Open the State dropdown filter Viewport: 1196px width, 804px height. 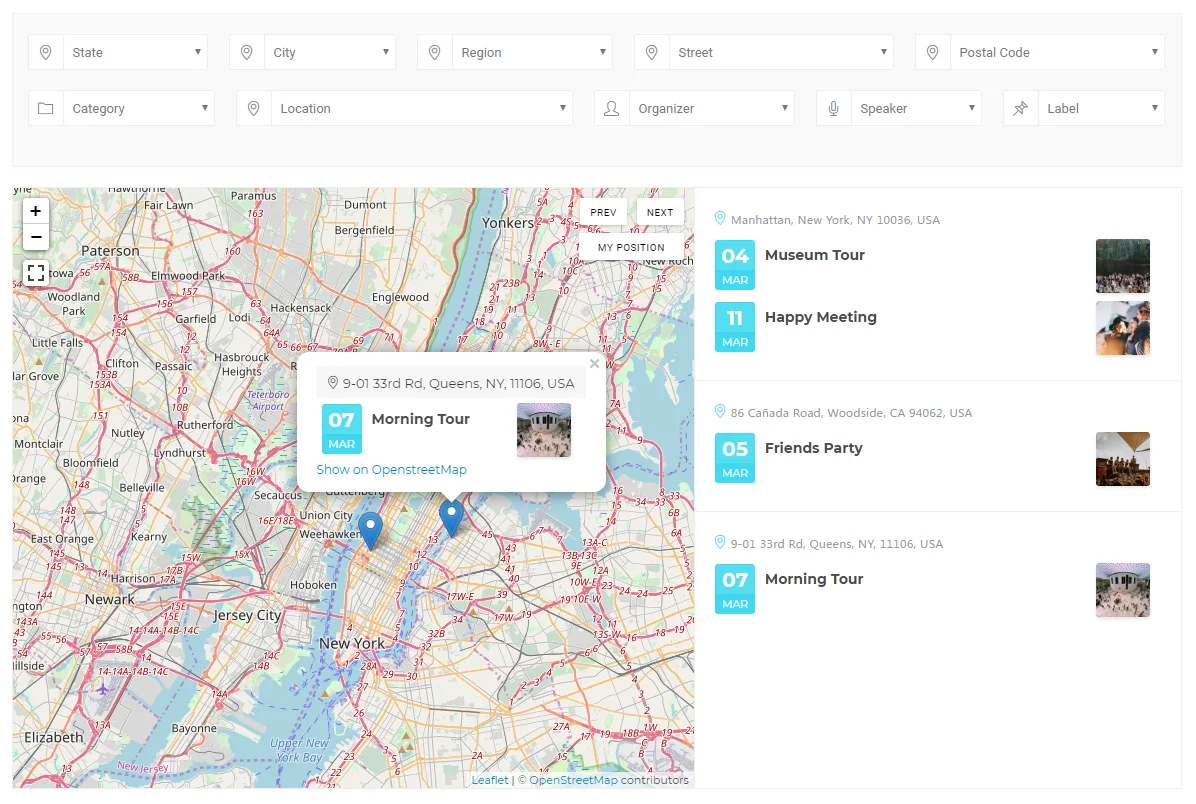pyautogui.click(x=134, y=53)
